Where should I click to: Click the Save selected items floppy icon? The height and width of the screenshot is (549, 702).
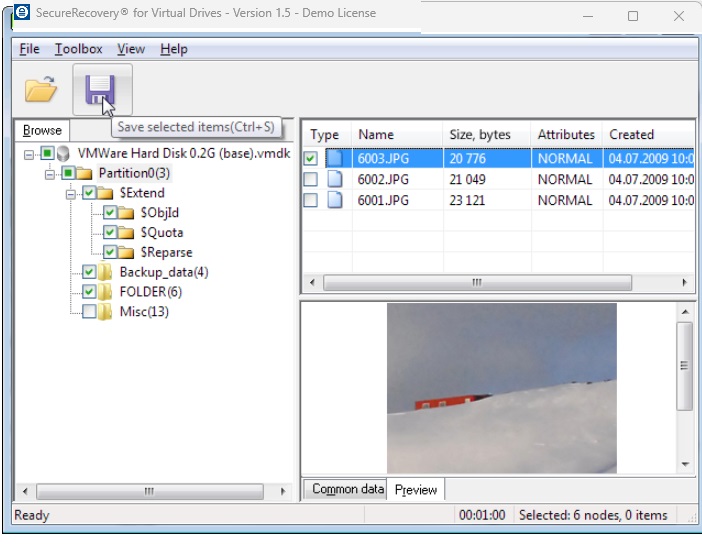point(101,91)
